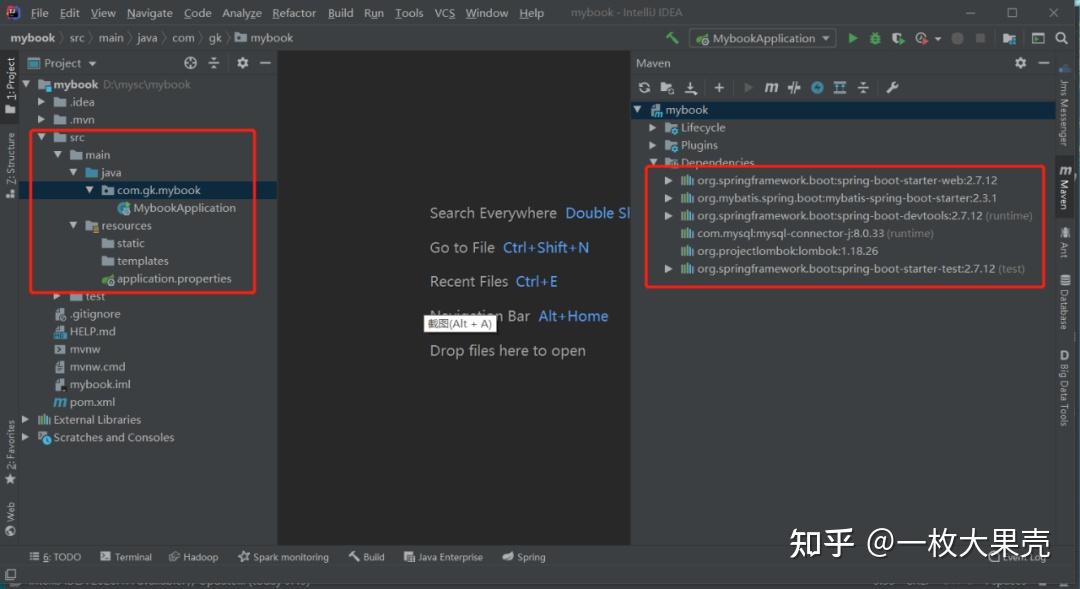1080x589 pixels.
Task: Run the MybookApplication with the green Run icon
Action: pos(853,38)
